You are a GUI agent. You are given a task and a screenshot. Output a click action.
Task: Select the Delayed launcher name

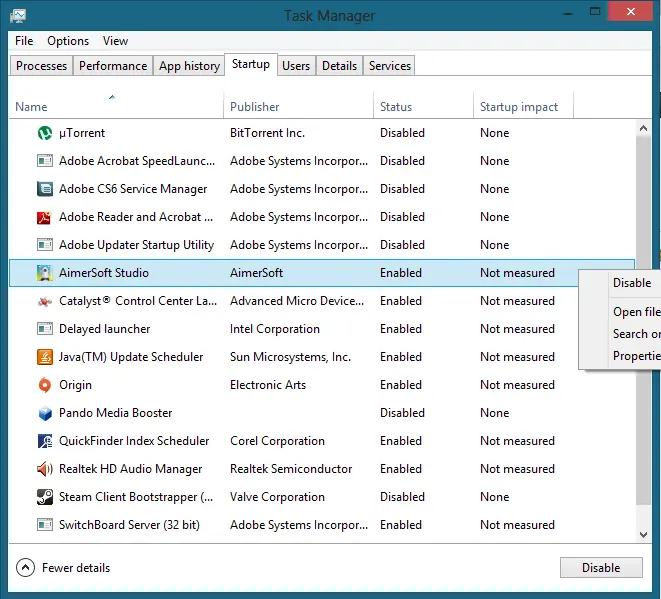[x=105, y=329]
